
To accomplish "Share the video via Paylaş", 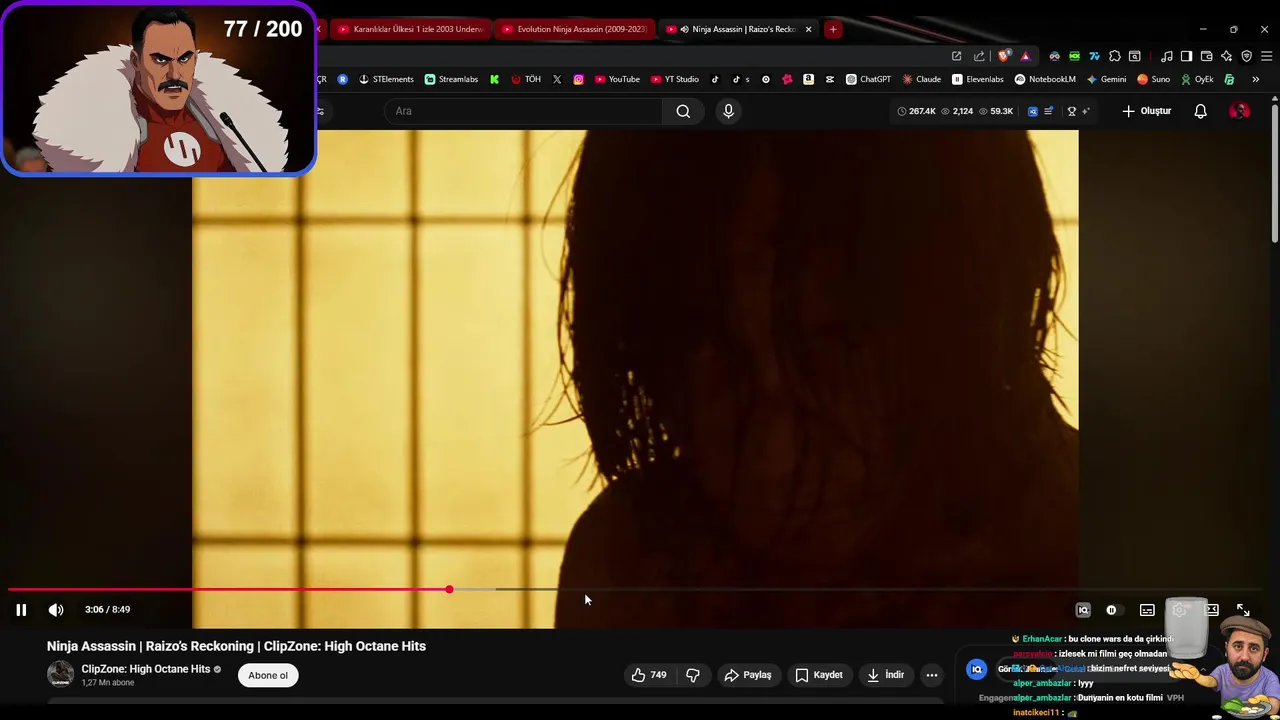I will pos(748,675).
